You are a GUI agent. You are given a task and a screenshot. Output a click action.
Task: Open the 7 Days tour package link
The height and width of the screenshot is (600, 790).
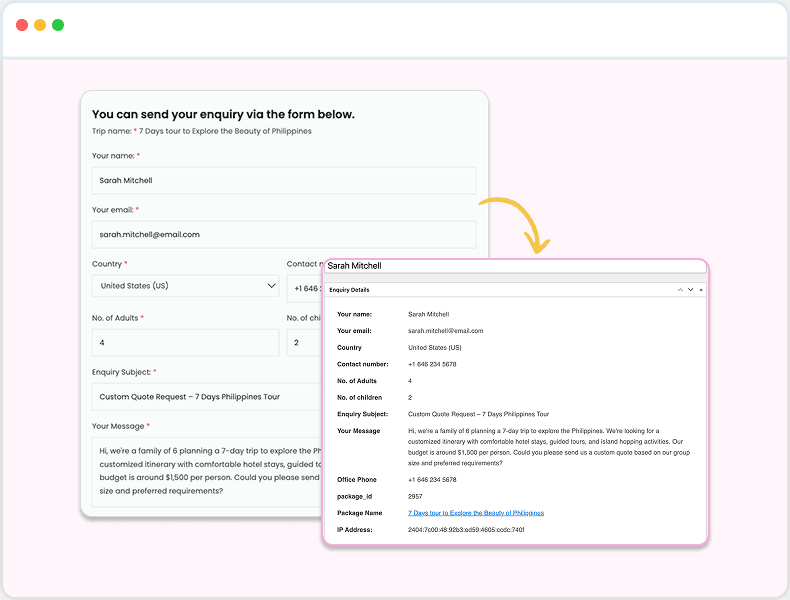(476, 513)
